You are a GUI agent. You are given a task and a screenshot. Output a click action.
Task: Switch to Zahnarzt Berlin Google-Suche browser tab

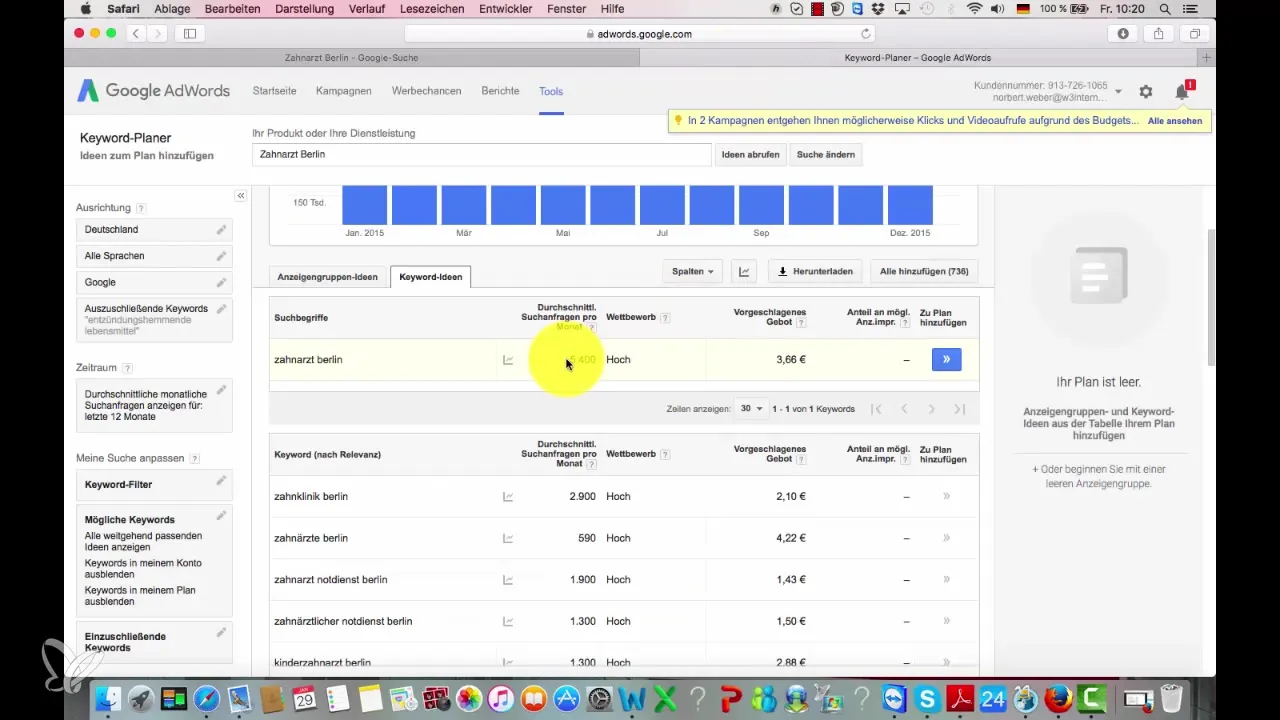tap(350, 58)
